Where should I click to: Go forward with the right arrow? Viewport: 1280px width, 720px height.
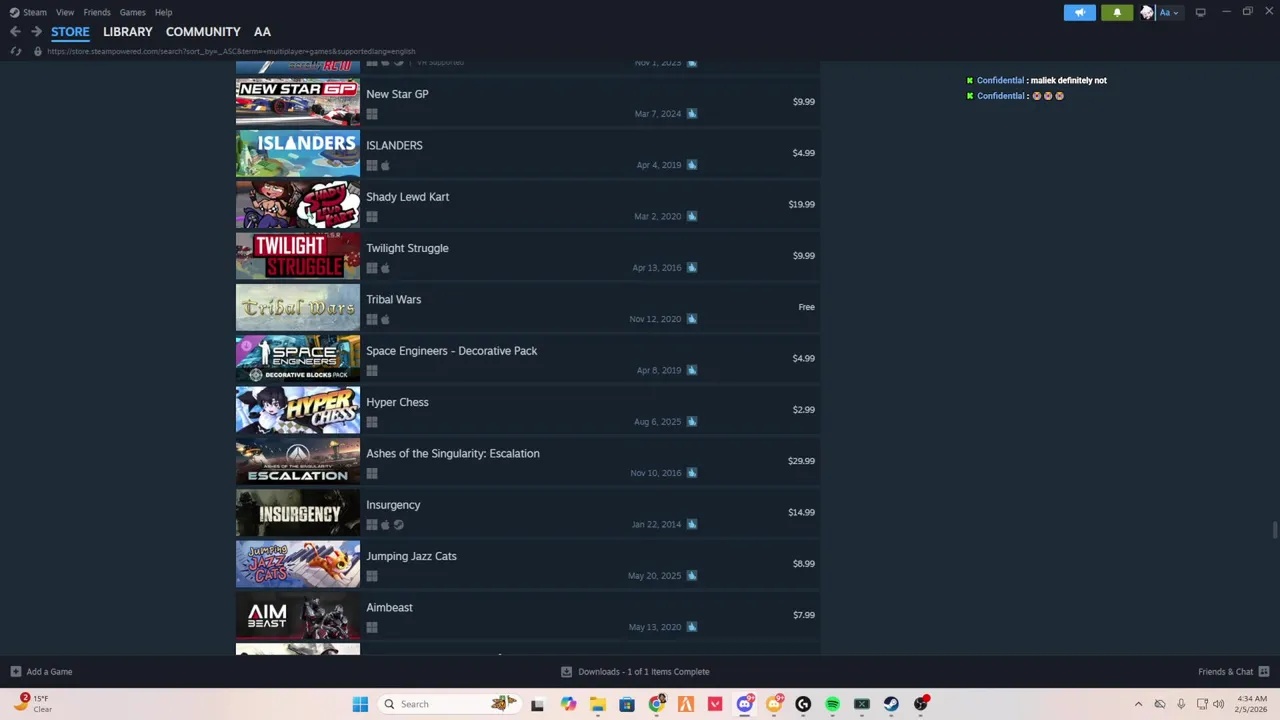[36, 32]
